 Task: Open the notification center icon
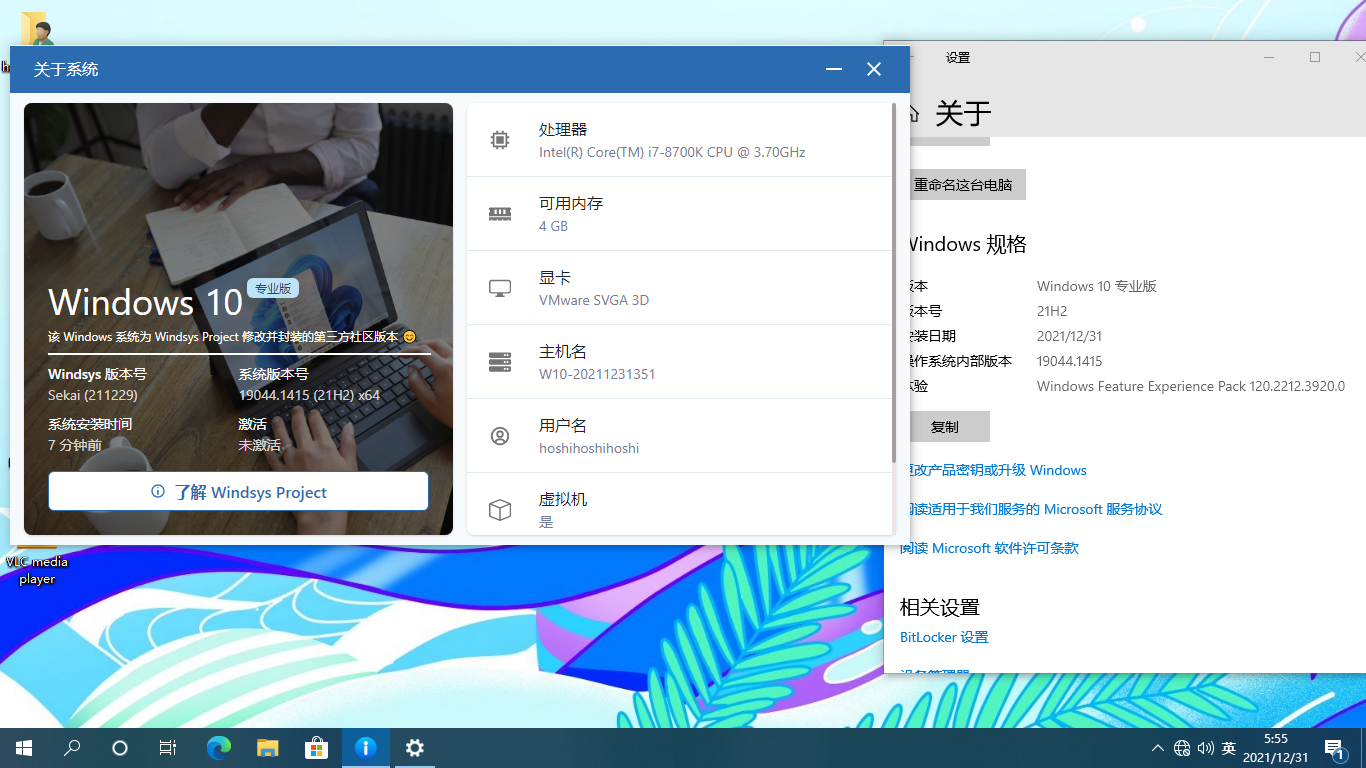(1334, 748)
